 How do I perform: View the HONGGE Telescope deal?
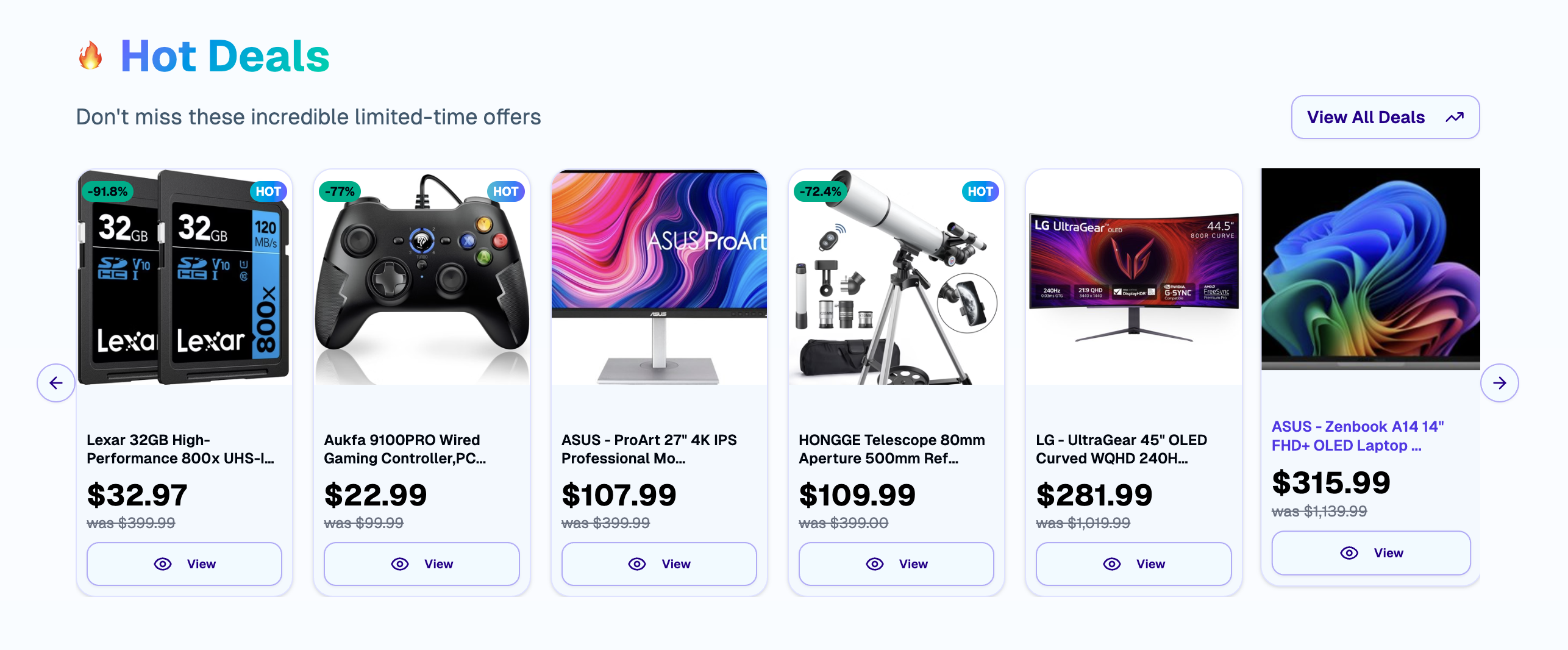(x=896, y=564)
